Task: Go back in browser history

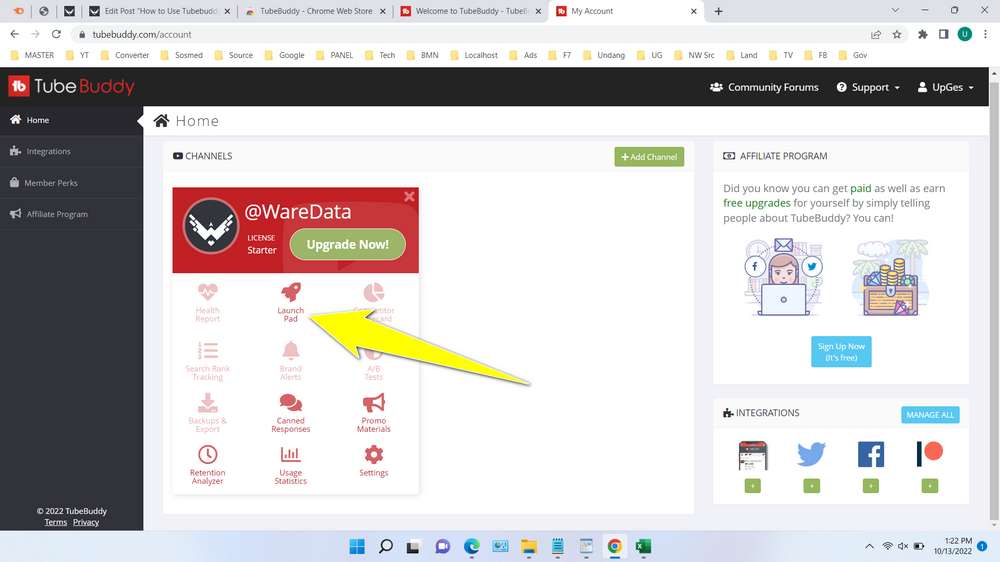Action: 15,34
